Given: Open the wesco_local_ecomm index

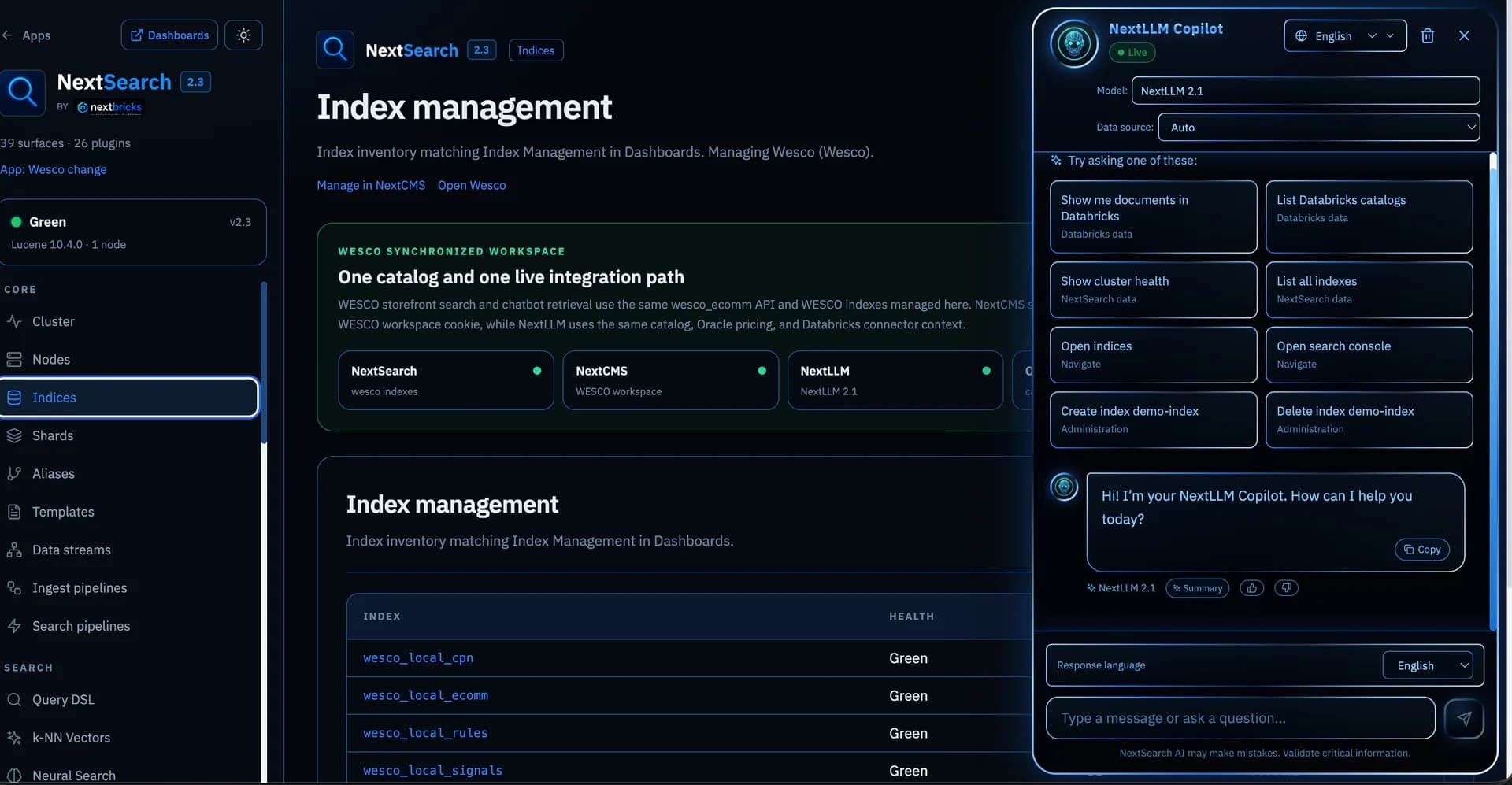Looking at the screenshot, I should (425, 695).
